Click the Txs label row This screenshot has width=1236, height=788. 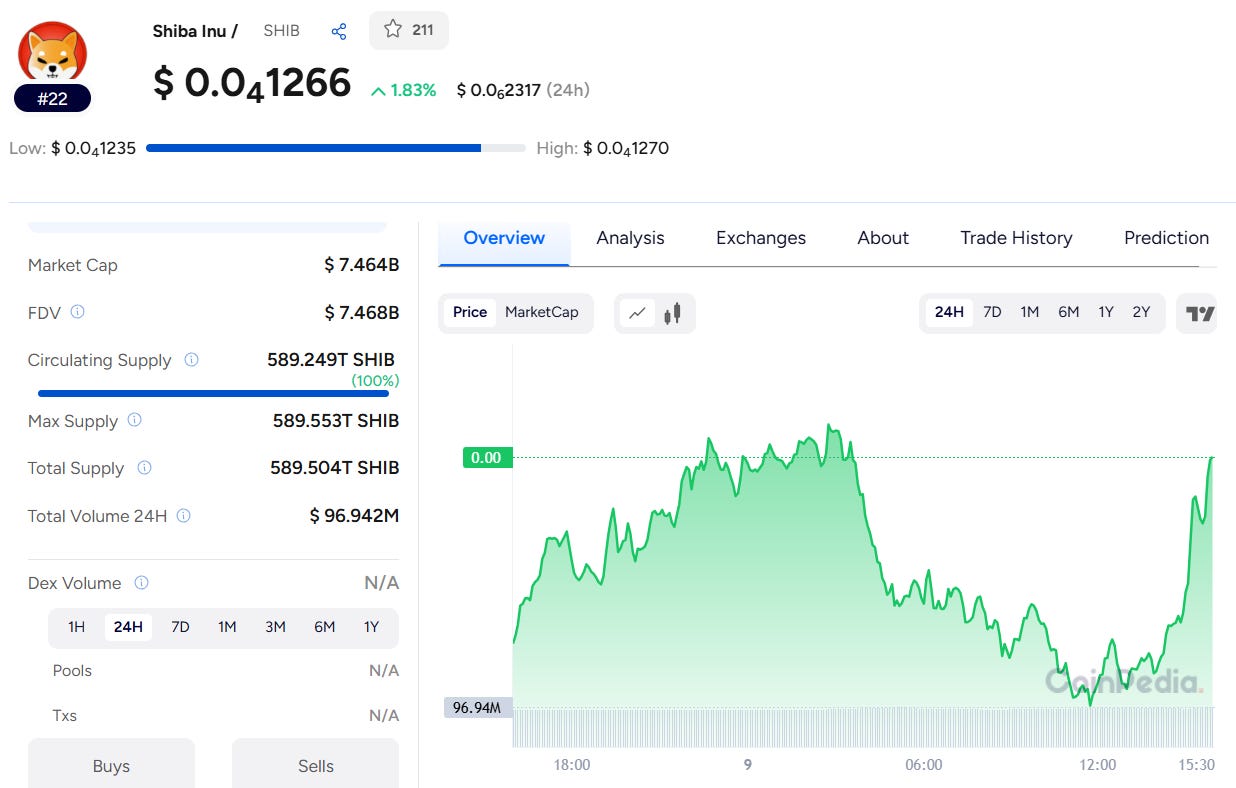[226, 716]
